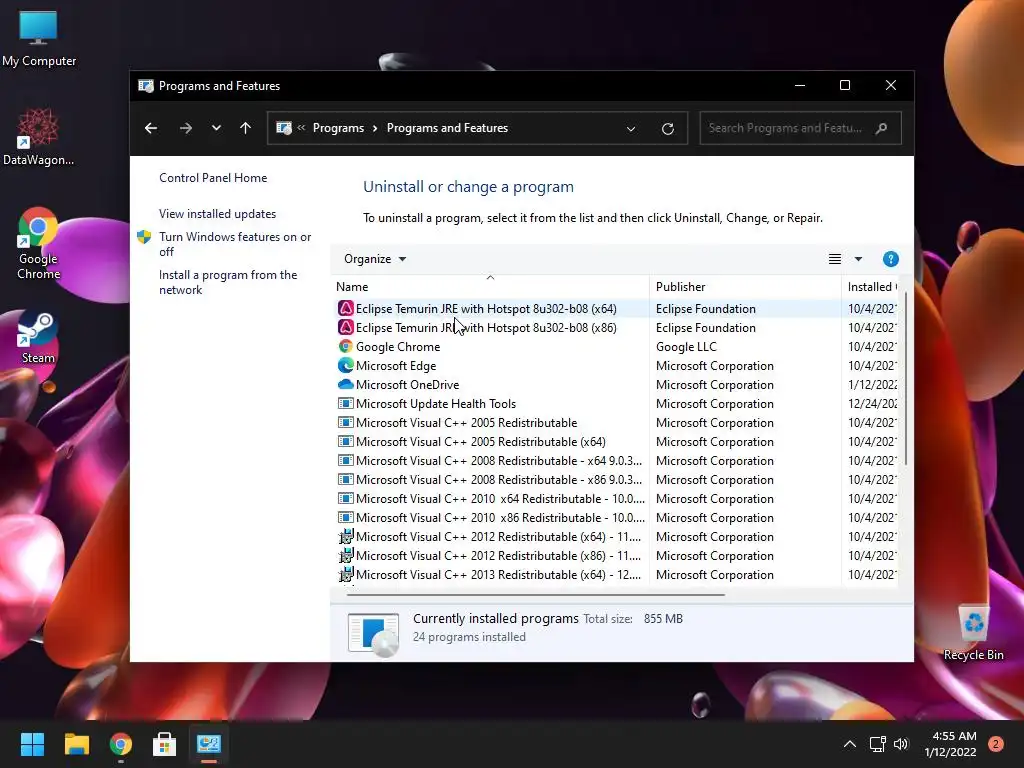
Task: Click the address bar control panel icon
Action: click(x=283, y=128)
